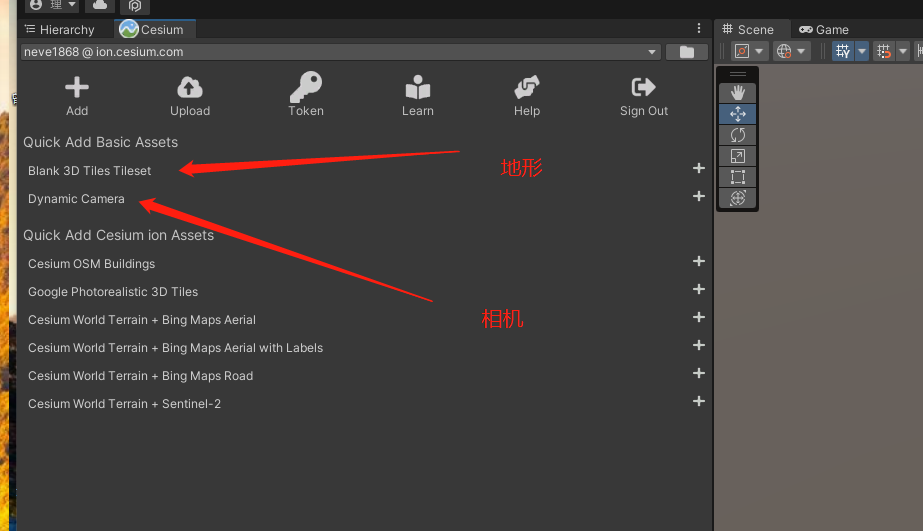Switch to the Game tab
Image resolution: width=923 pixels, height=531 pixels.
[824, 29]
